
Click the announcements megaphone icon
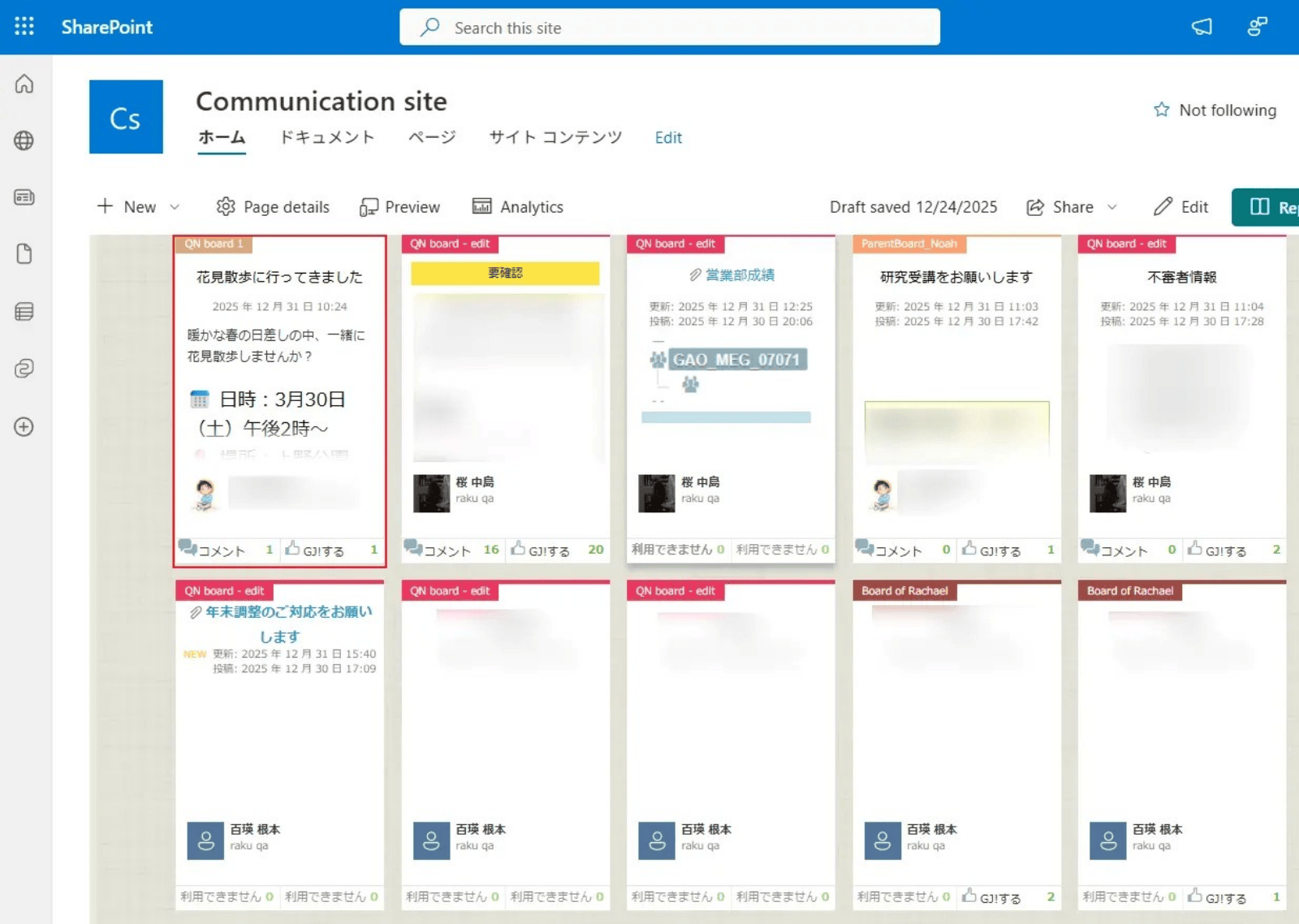1202,27
